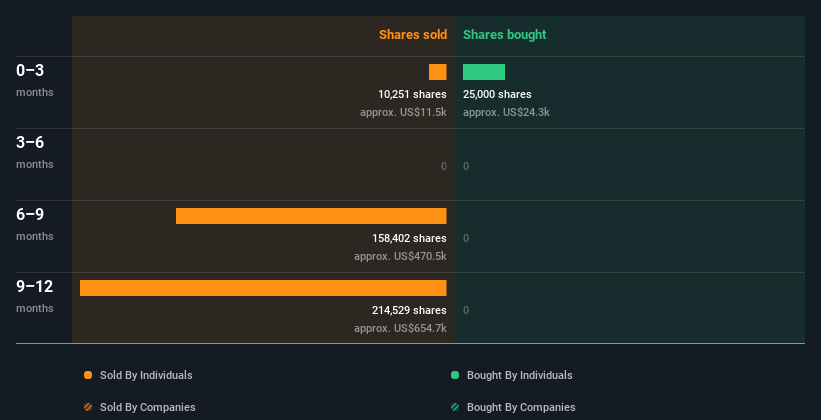This screenshot has height=420, width=821.
Task: Click the zero bought value for 6–9 months
Action: [466, 238]
